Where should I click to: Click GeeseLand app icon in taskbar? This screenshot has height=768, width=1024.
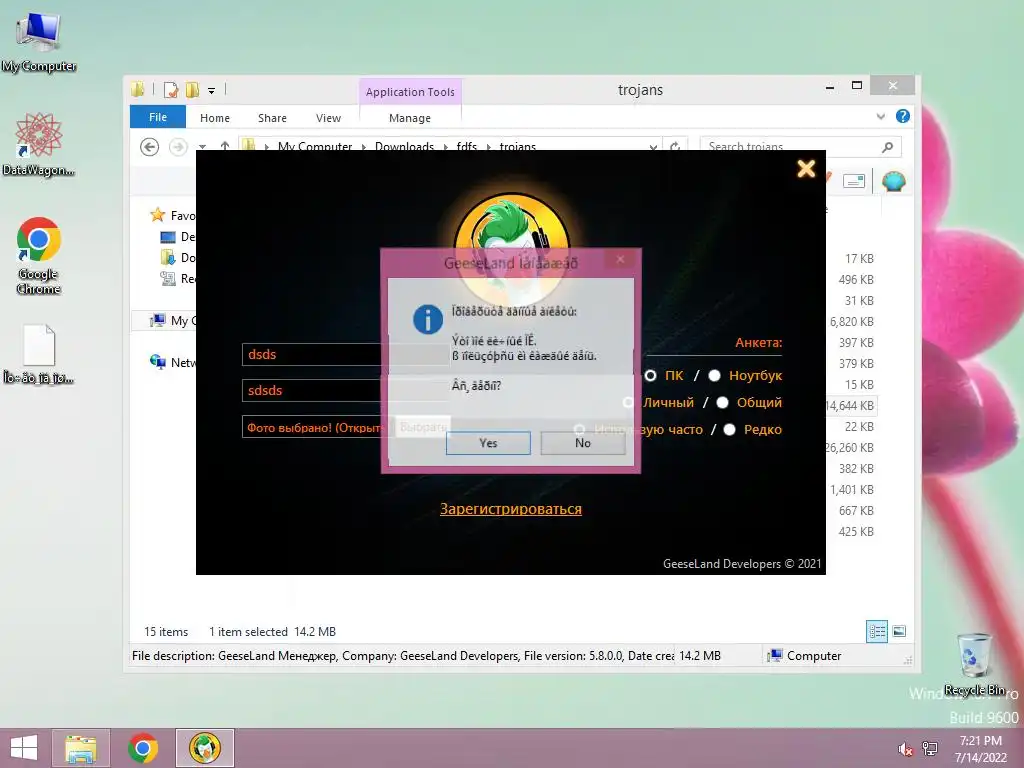204,748
